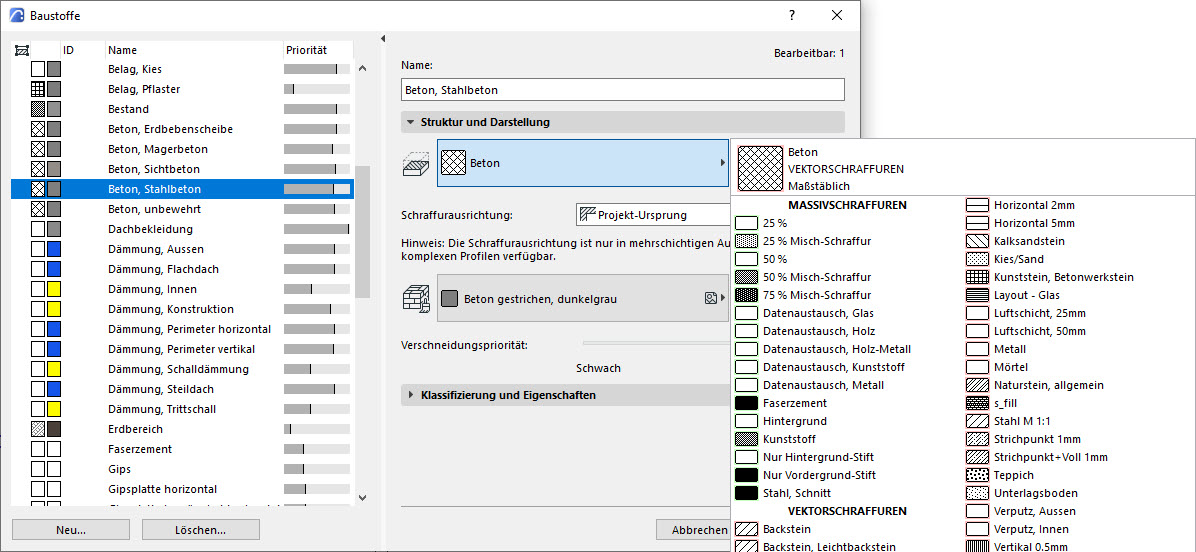Image resolution: width=1196 pixels, height=552 pixels.
Task: Choose Strichpunkt 1mm fill entry
Action: [1036, 439]
